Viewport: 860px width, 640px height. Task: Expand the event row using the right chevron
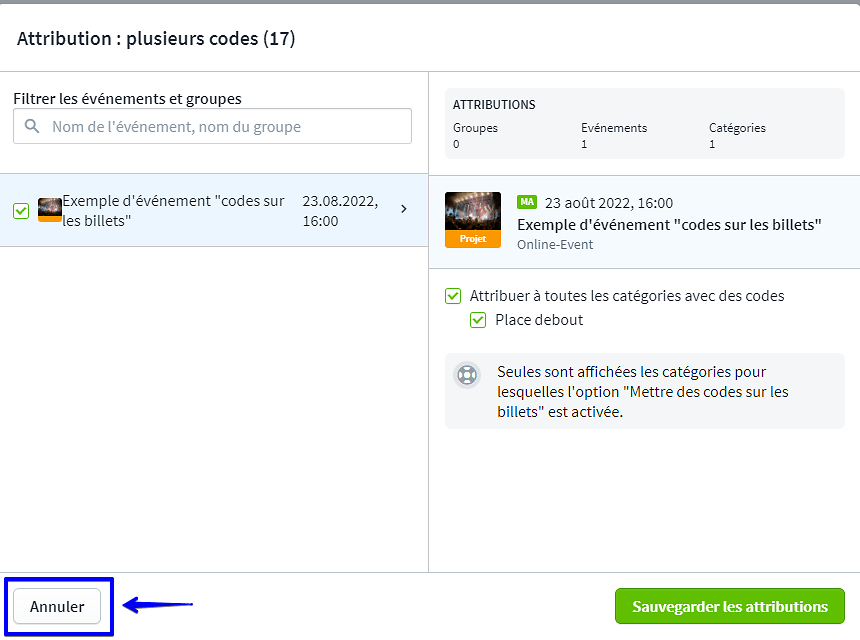pos(404,209)
